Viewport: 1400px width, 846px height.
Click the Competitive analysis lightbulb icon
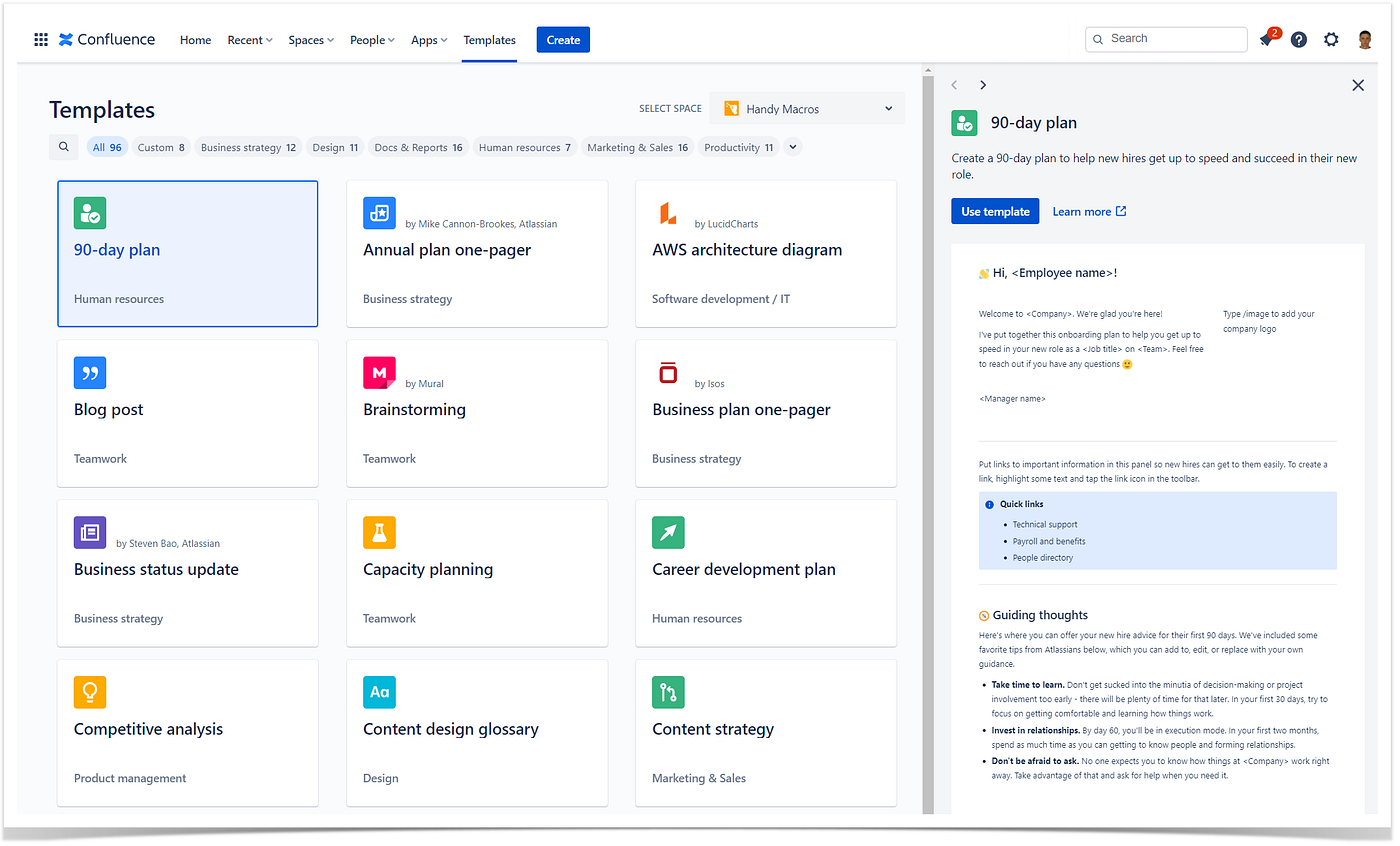point(90,692)
